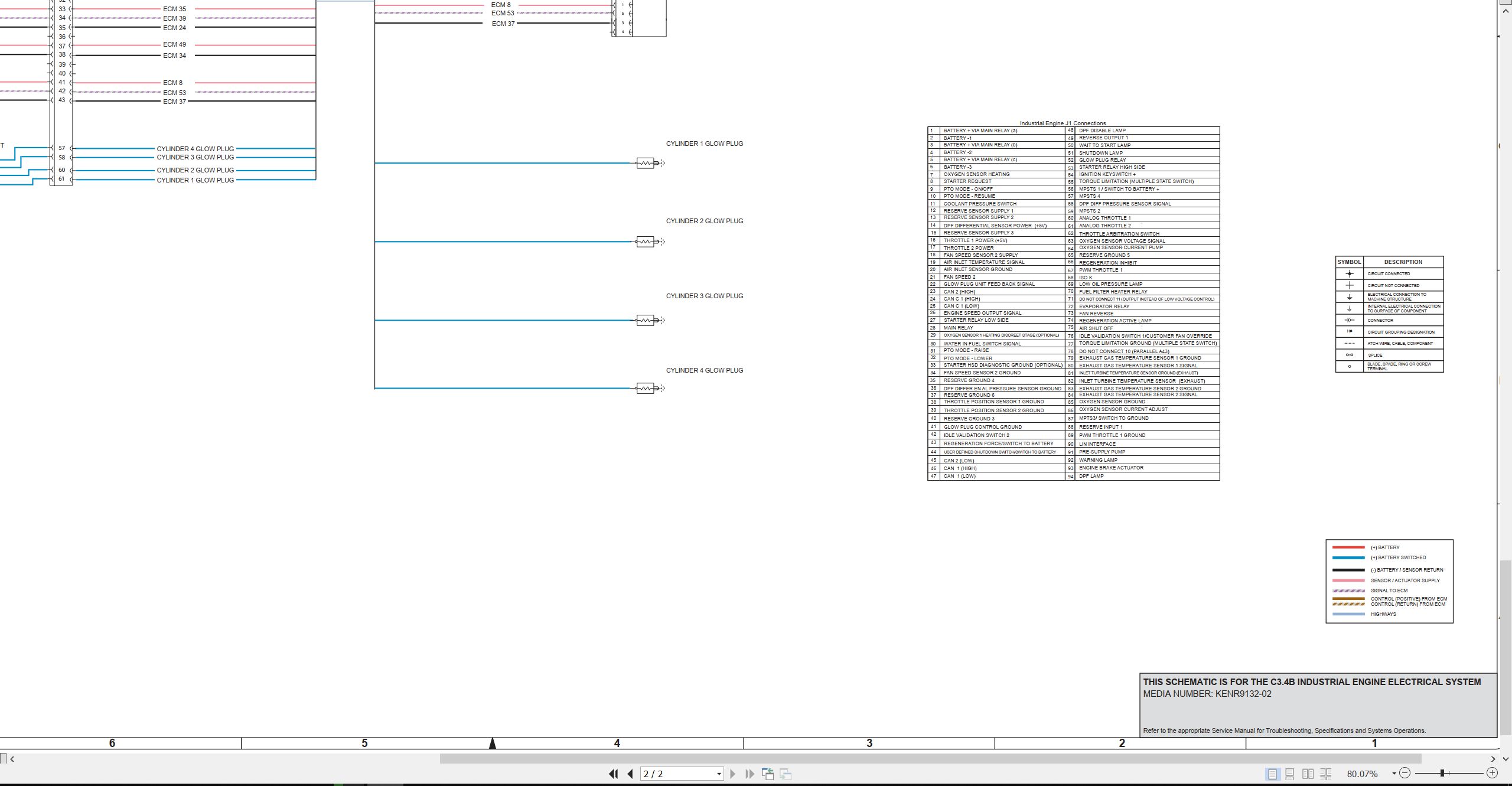The image size is (1512, 786).
Task: Click the zoom out minus button
Action: (1405, 773)
